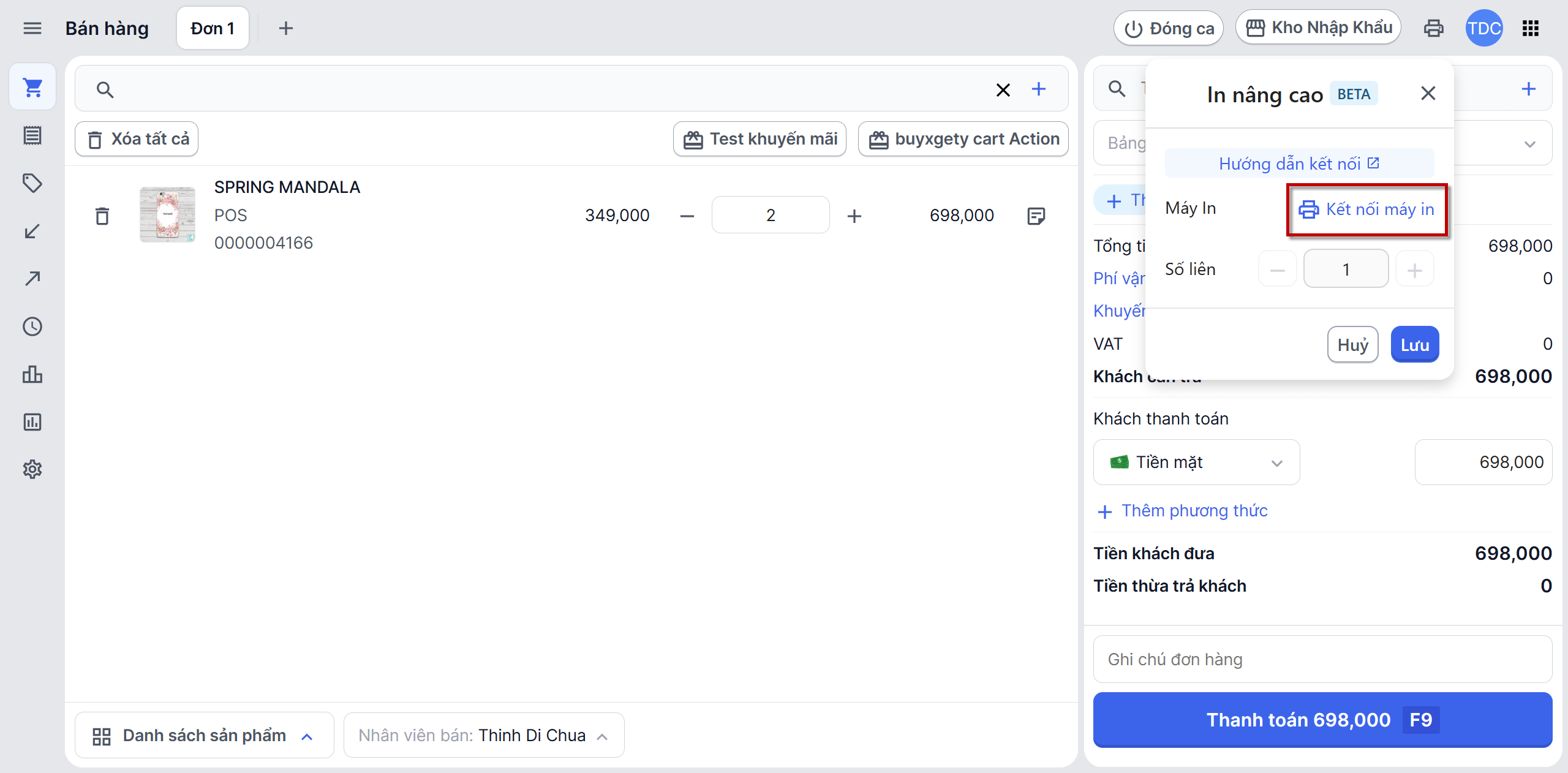
Task: Open the clock history sidebar icon
Action: (x=32, y=326)
